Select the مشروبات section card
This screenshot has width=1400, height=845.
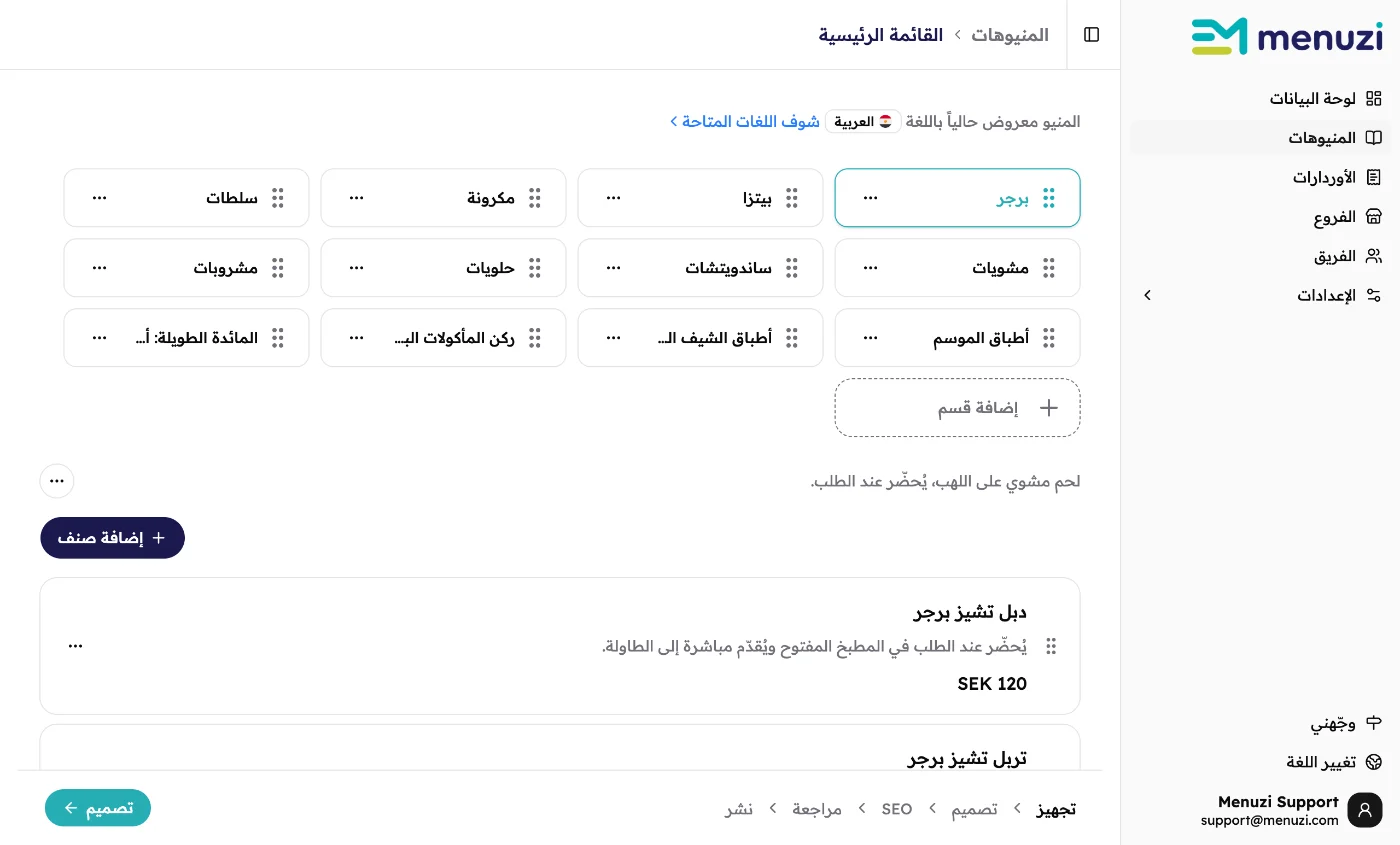pos(186,268)
